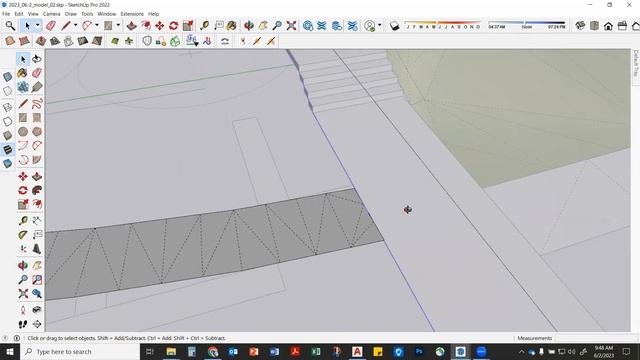Toggle X-Ray face style icon
The height and width of the screenshot is (360, 640).
(7, 77)
